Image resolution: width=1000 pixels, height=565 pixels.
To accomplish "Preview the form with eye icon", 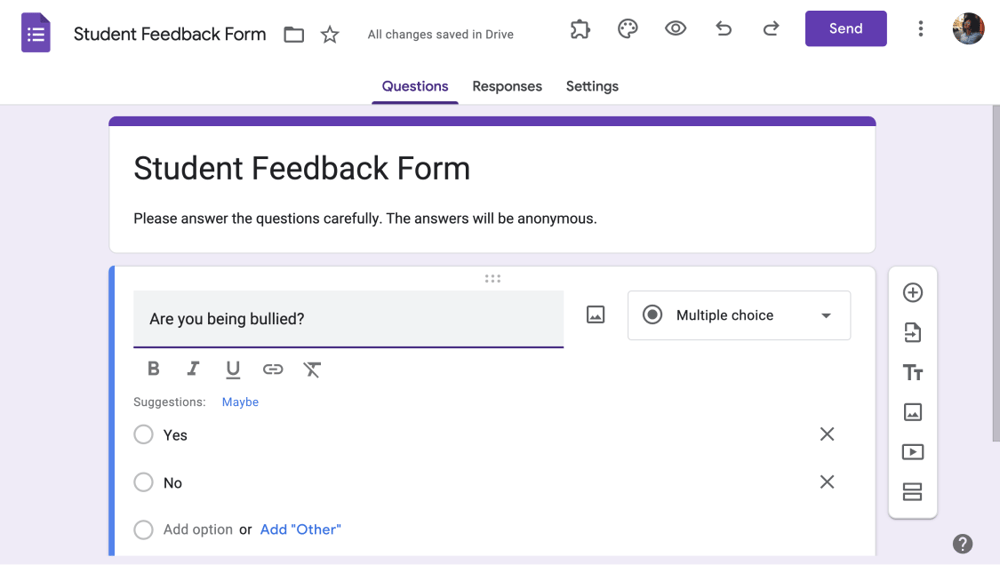I will 675,29.
